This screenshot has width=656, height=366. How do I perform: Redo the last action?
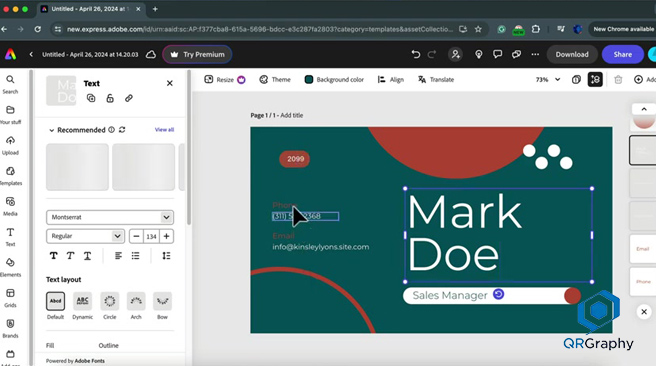coord(432,54)
